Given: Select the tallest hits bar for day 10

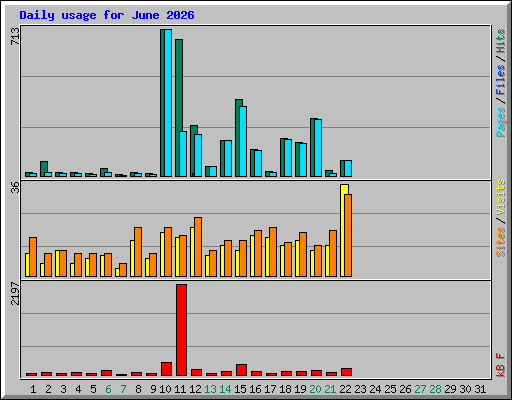Looking at the screenshot, I should pos(162,103).
